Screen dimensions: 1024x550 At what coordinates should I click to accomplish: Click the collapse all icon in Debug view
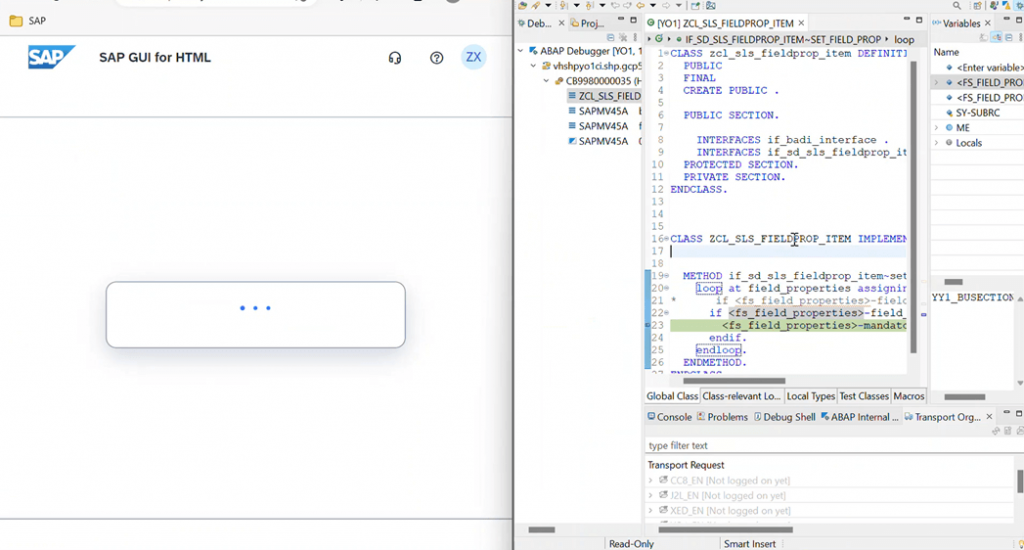(x=611, y=38)
